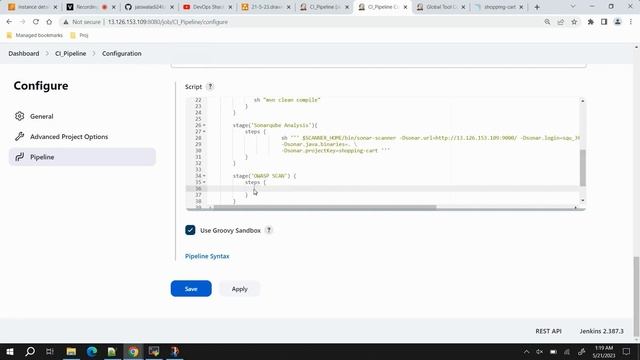Open the Windows Start menu

[10, 351]
